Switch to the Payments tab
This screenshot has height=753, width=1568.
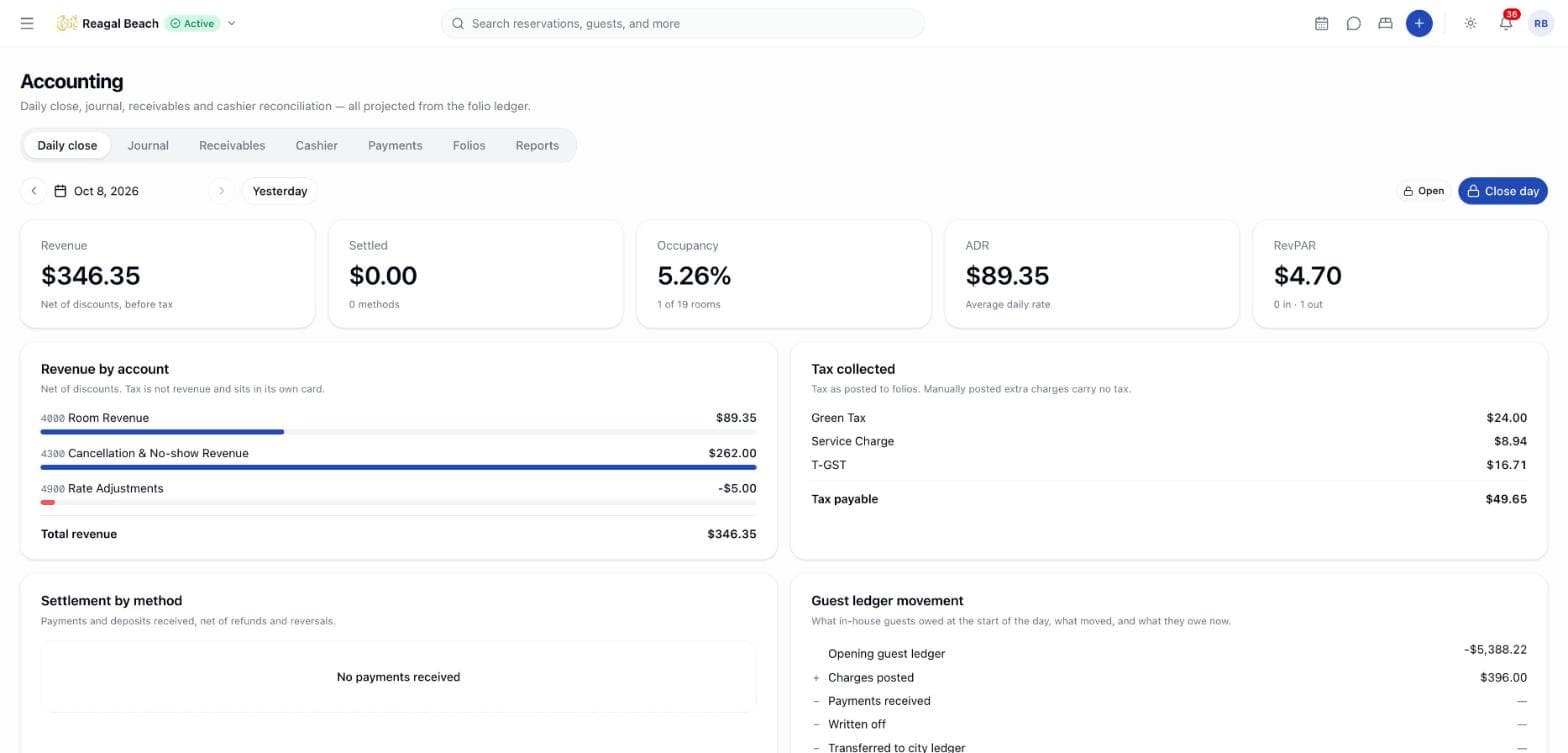(x=395, y=145)
